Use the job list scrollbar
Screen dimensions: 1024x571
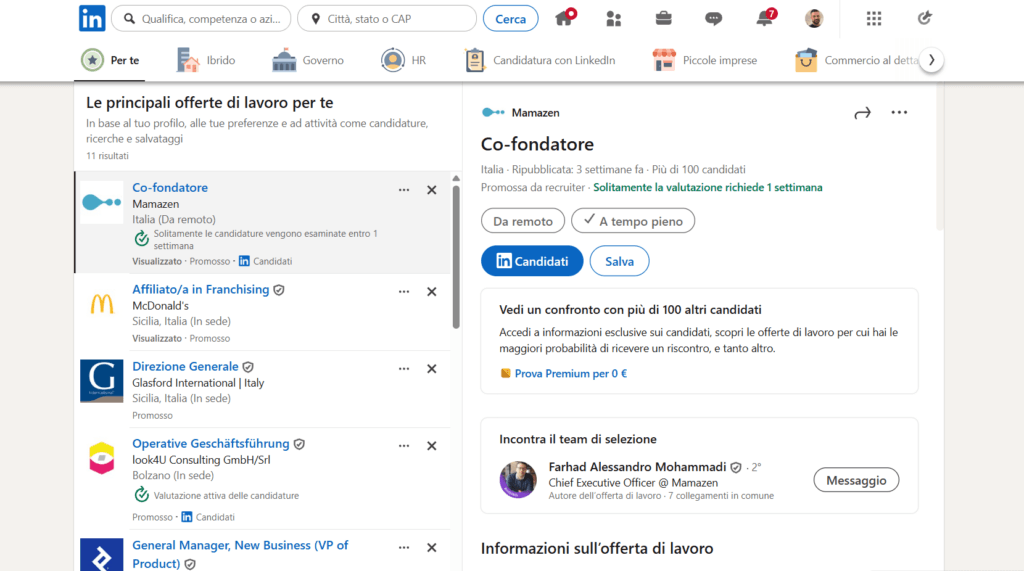click(456, 256)
